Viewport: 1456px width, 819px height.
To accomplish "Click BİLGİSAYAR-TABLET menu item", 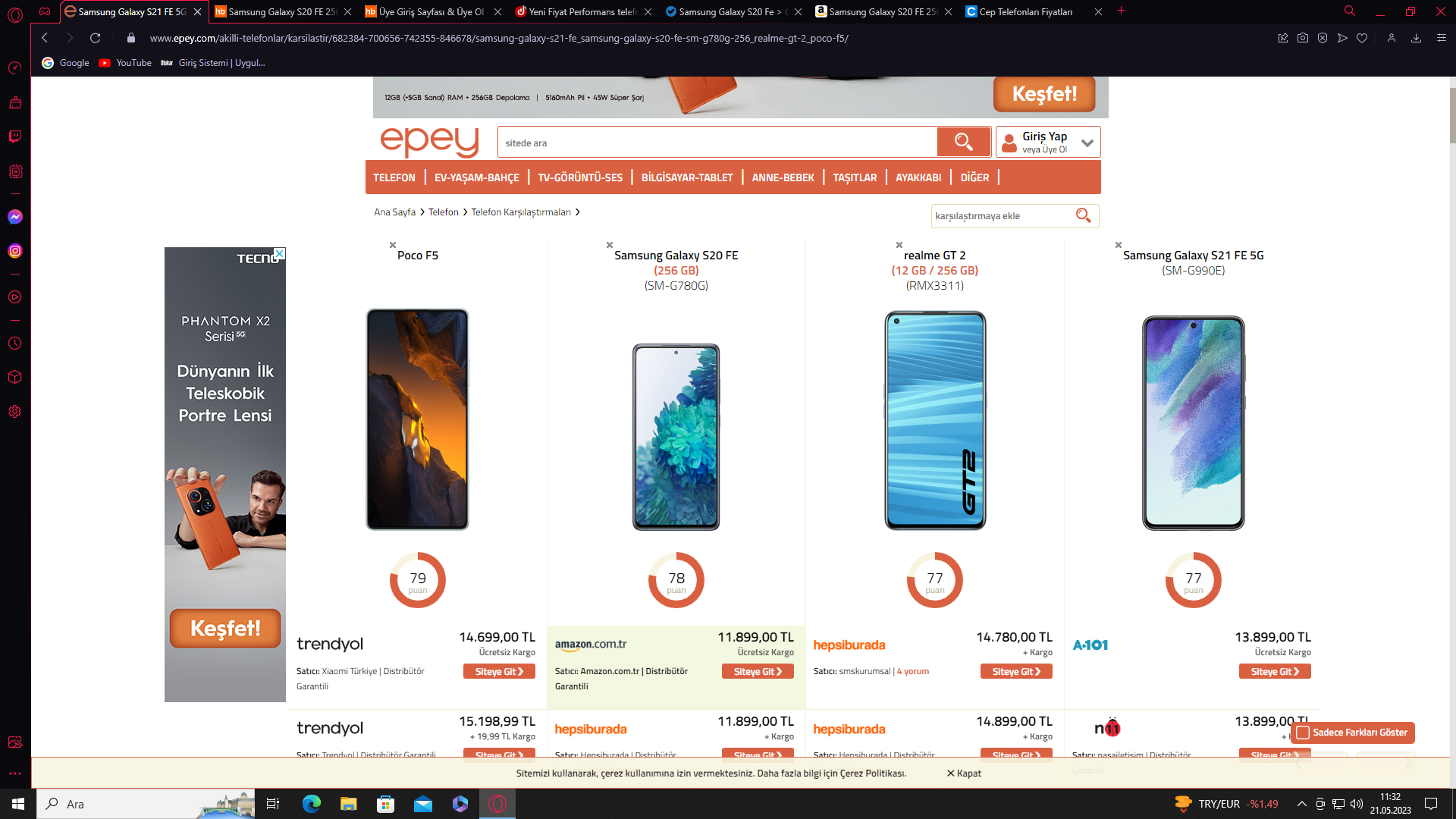I will pos(687,177).
